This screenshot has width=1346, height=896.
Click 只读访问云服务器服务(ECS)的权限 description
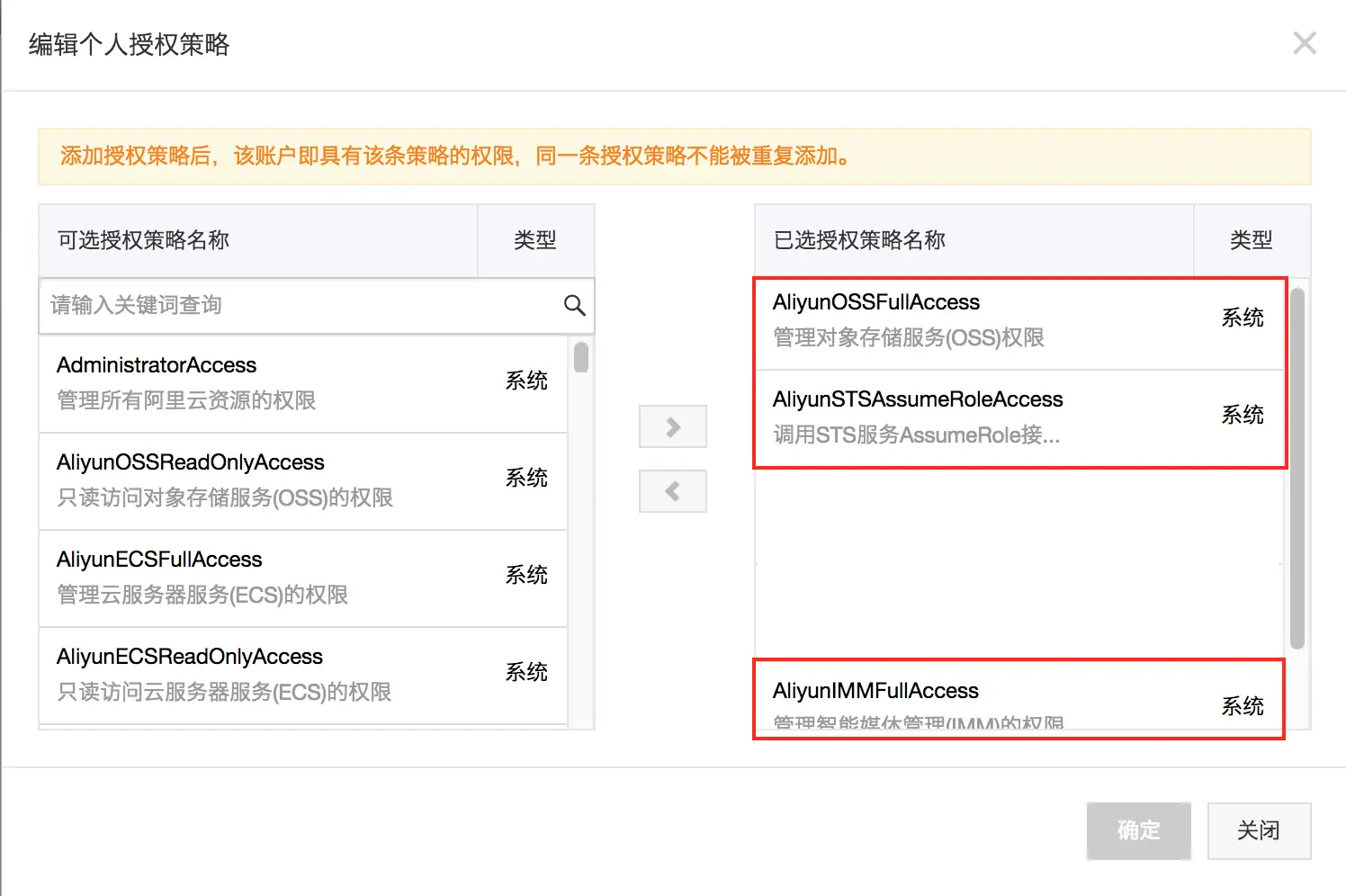click(x=224, y=692)
